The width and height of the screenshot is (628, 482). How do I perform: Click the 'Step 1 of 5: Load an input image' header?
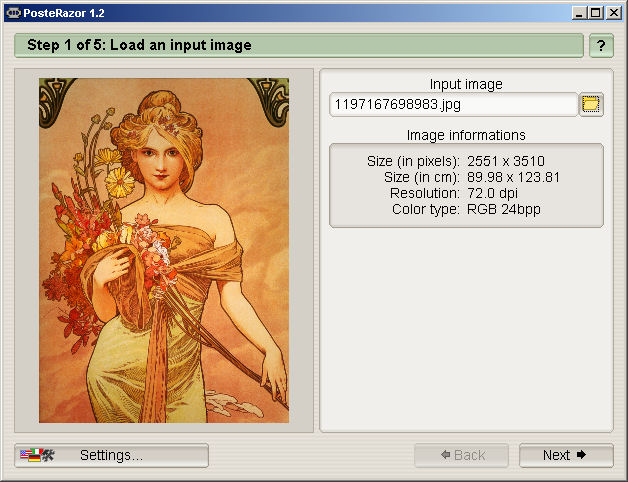(x=299, y=45)
